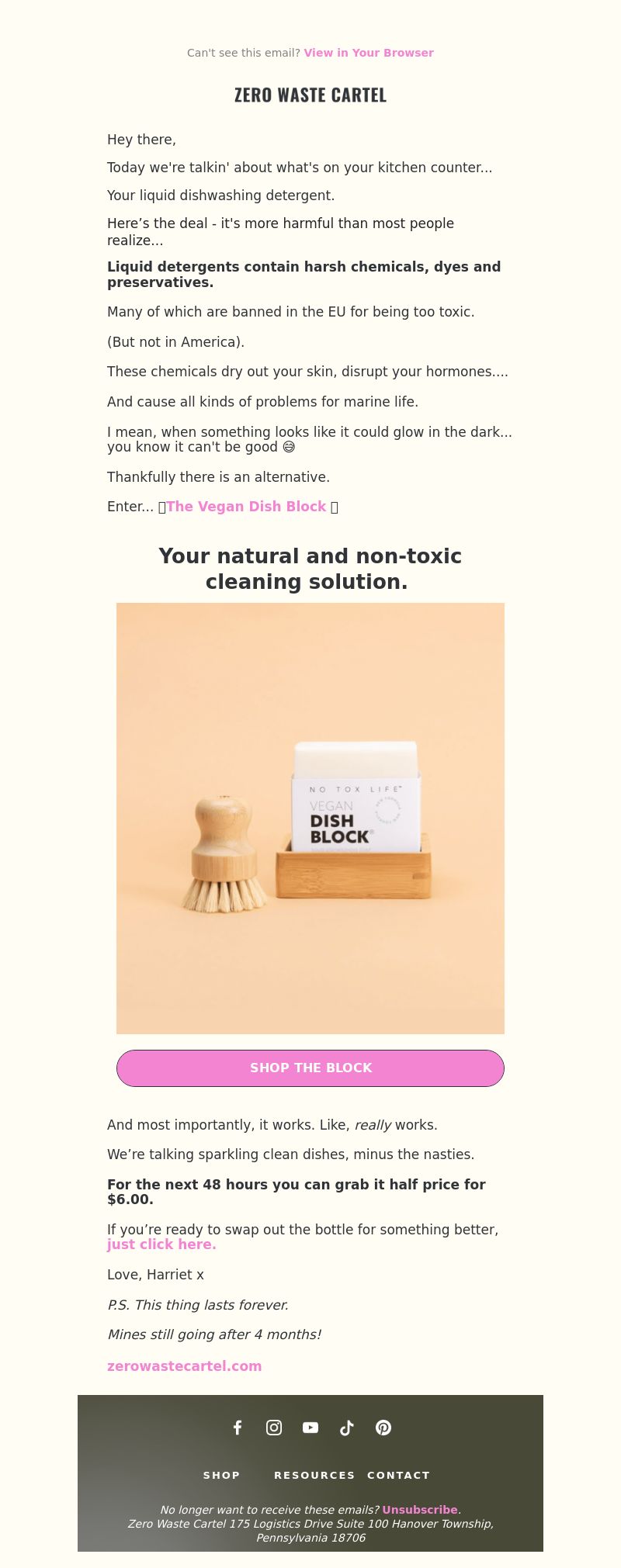Screen dimensions: 621x1568
Task: Click the SHOP THE BLOCK button
Action: pos(310,1068)
